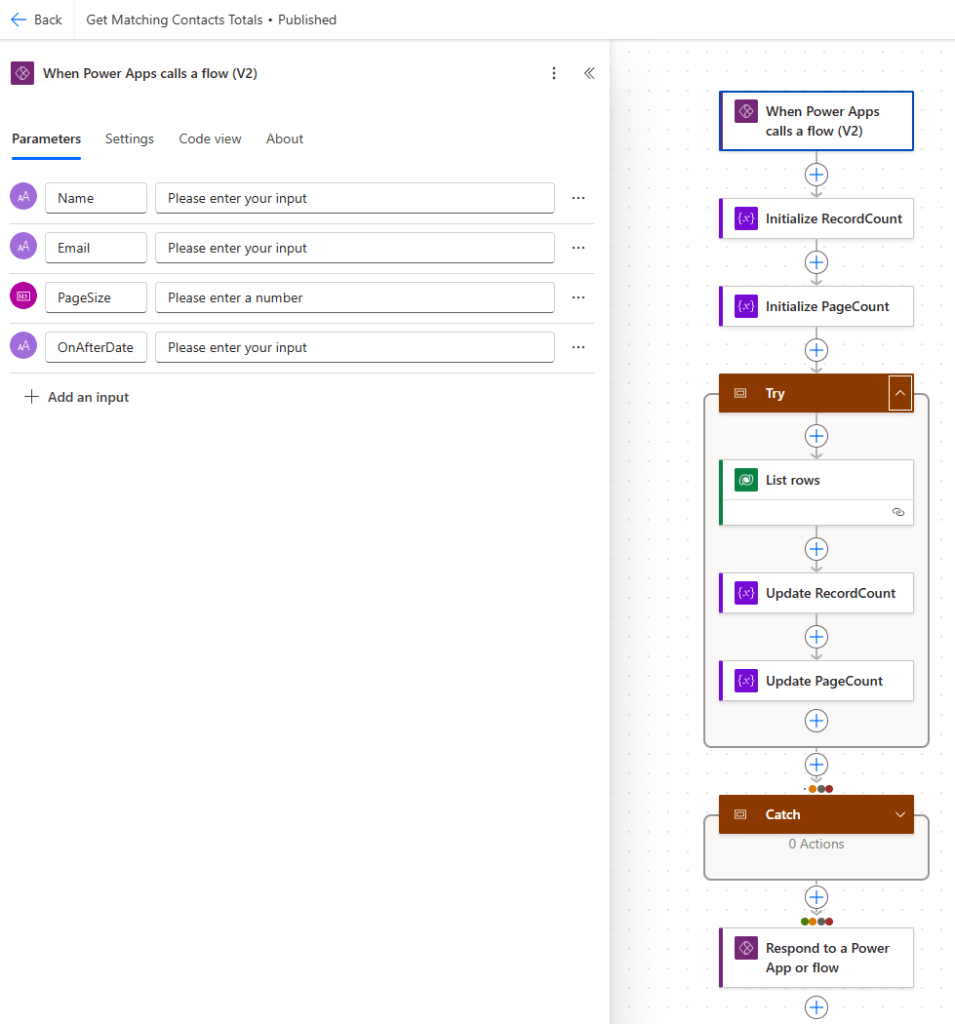
Task: Click the Power Apps icon on Respond action
Action: (x=745, y=948)
